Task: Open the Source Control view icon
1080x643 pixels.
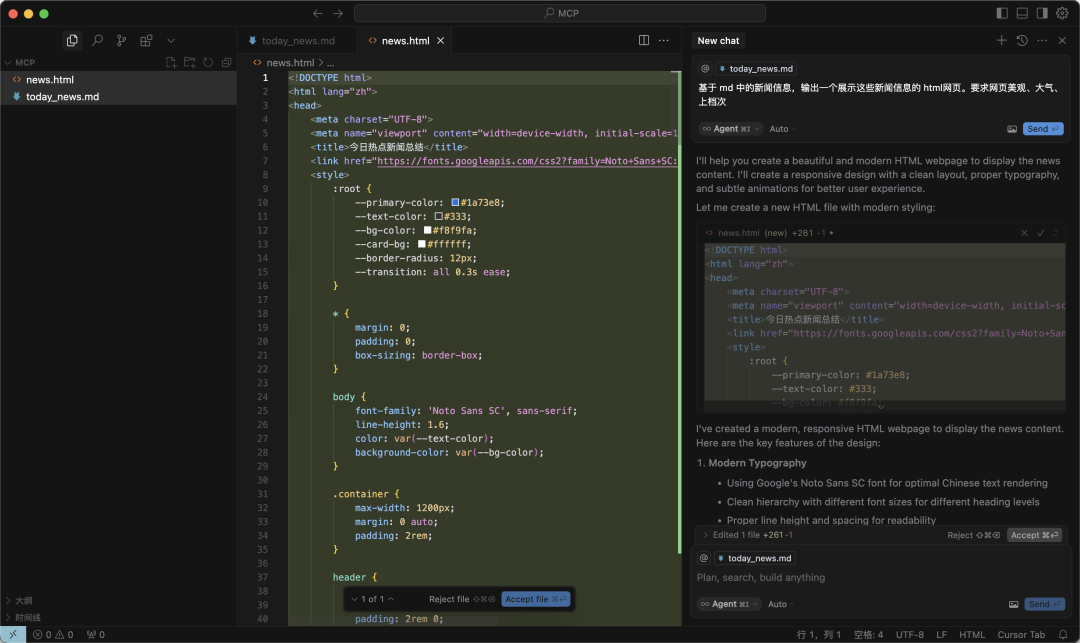Action: [x=122, y=41]
